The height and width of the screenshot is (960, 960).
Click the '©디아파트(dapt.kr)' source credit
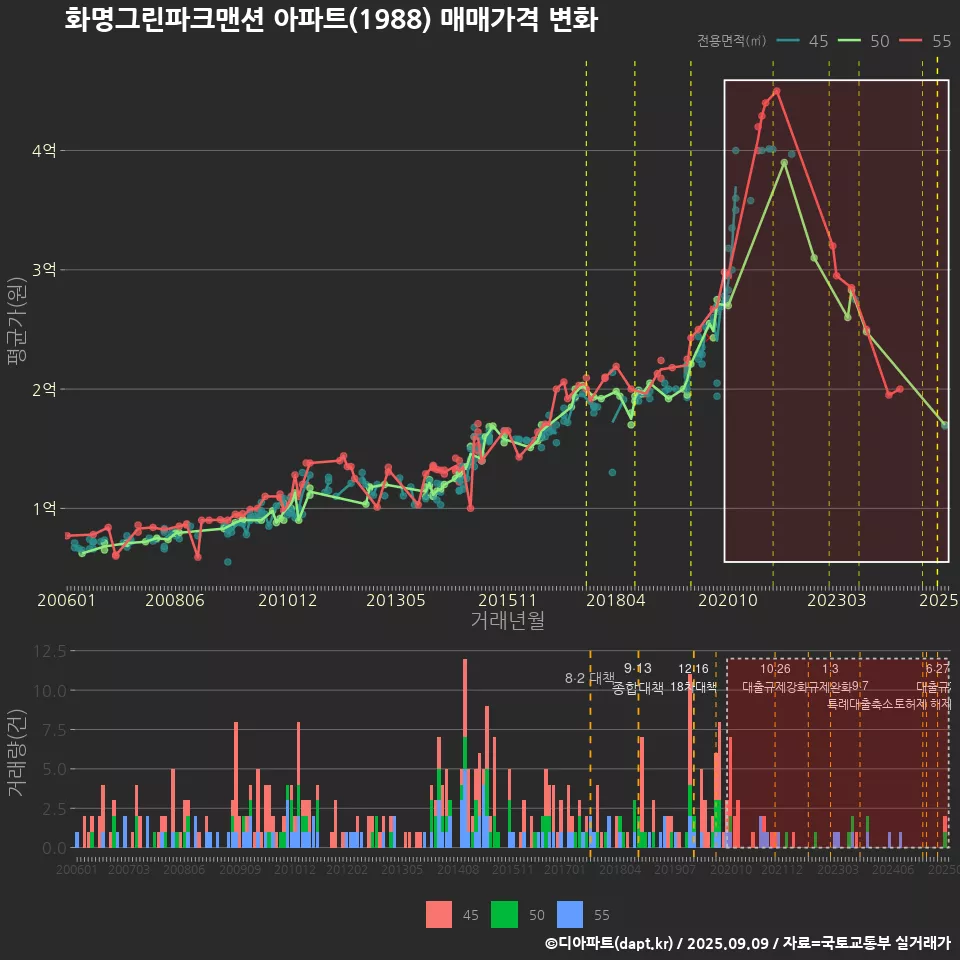click(609, 943)
